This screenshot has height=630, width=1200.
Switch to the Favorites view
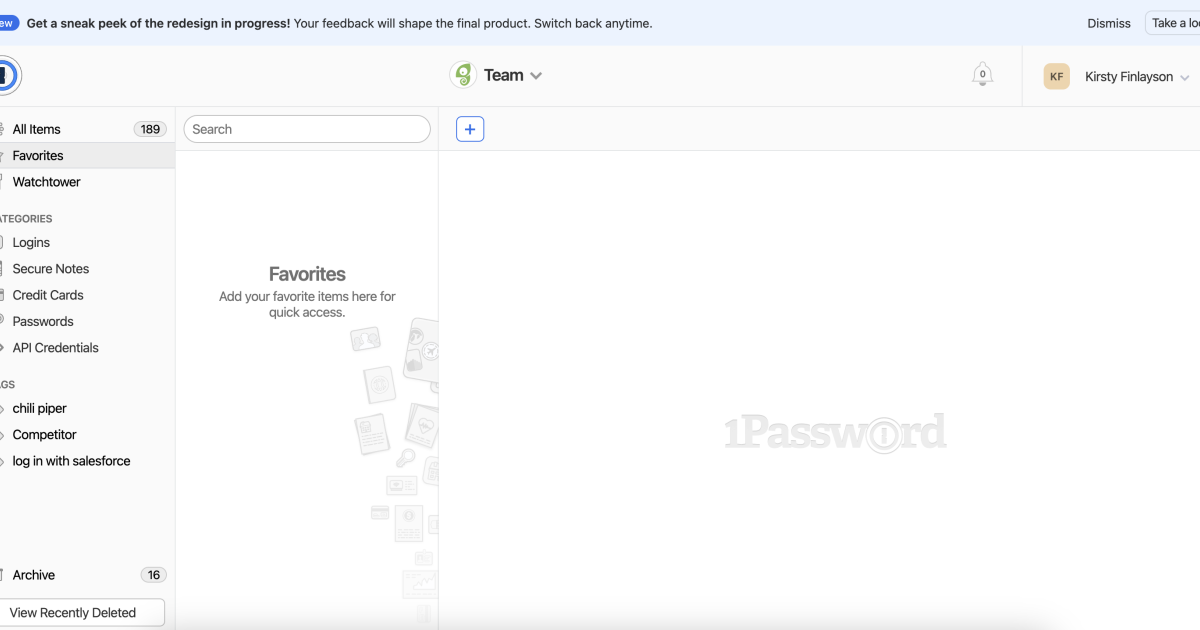pos(40,155)
